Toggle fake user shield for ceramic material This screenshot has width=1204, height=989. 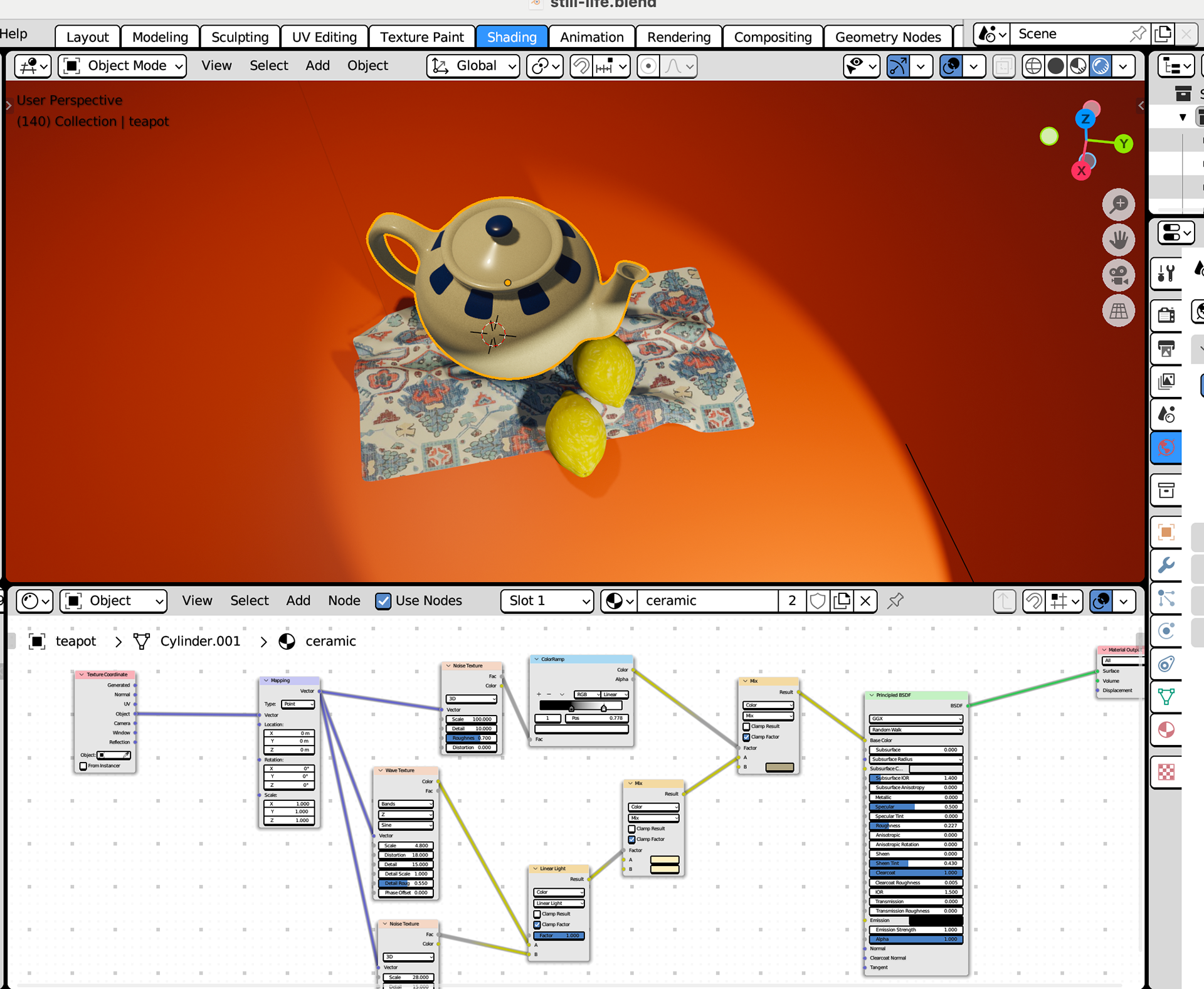click(818, 601)
